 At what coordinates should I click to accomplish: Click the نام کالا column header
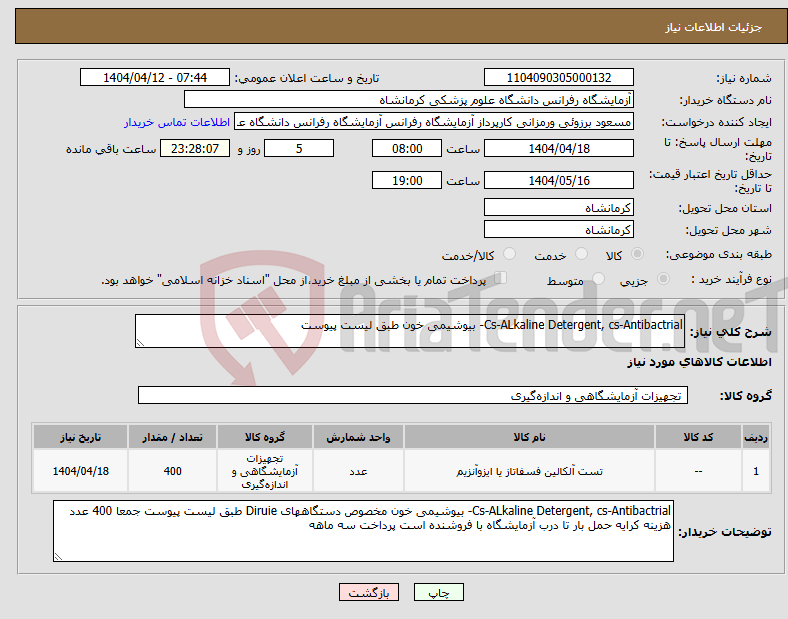point(529,437)
